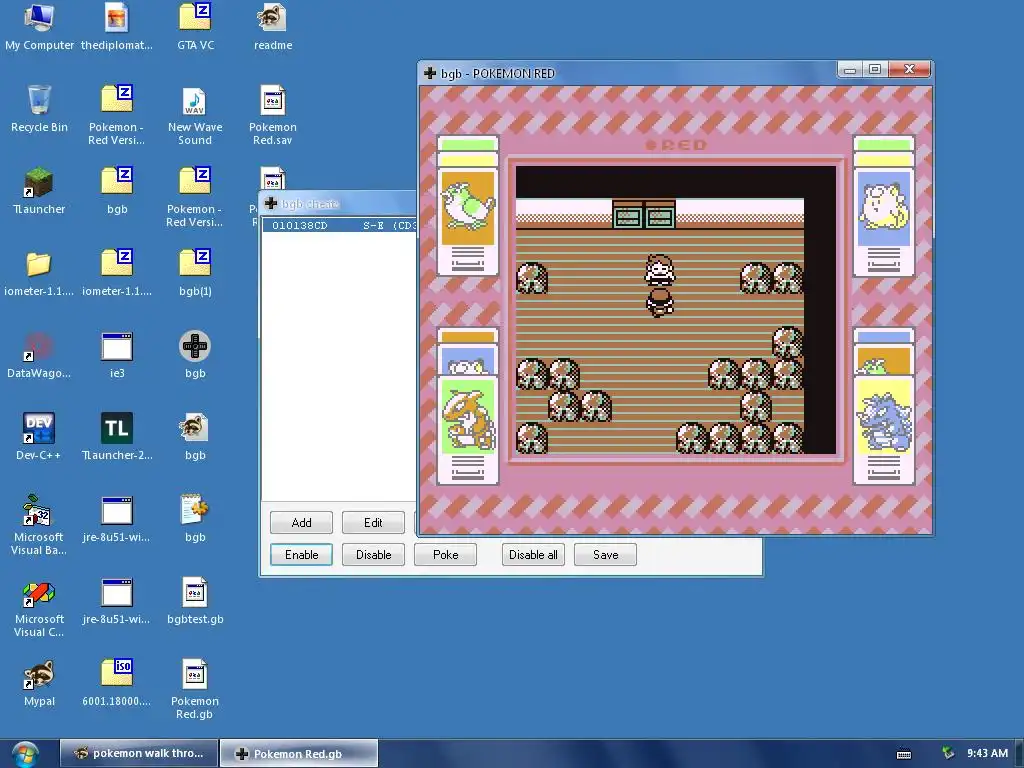This screenshot has height=768, width=1024.
Task: Click the Disable all button
Action: click(x=533, y=554)
